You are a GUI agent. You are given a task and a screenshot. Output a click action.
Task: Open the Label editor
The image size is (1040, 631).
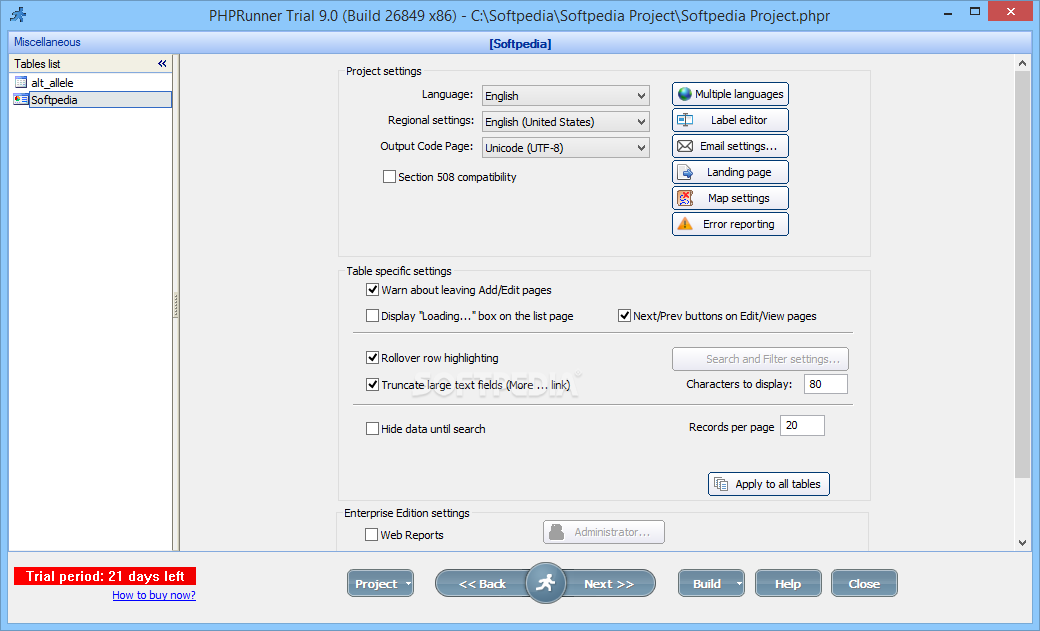point(730,120)
